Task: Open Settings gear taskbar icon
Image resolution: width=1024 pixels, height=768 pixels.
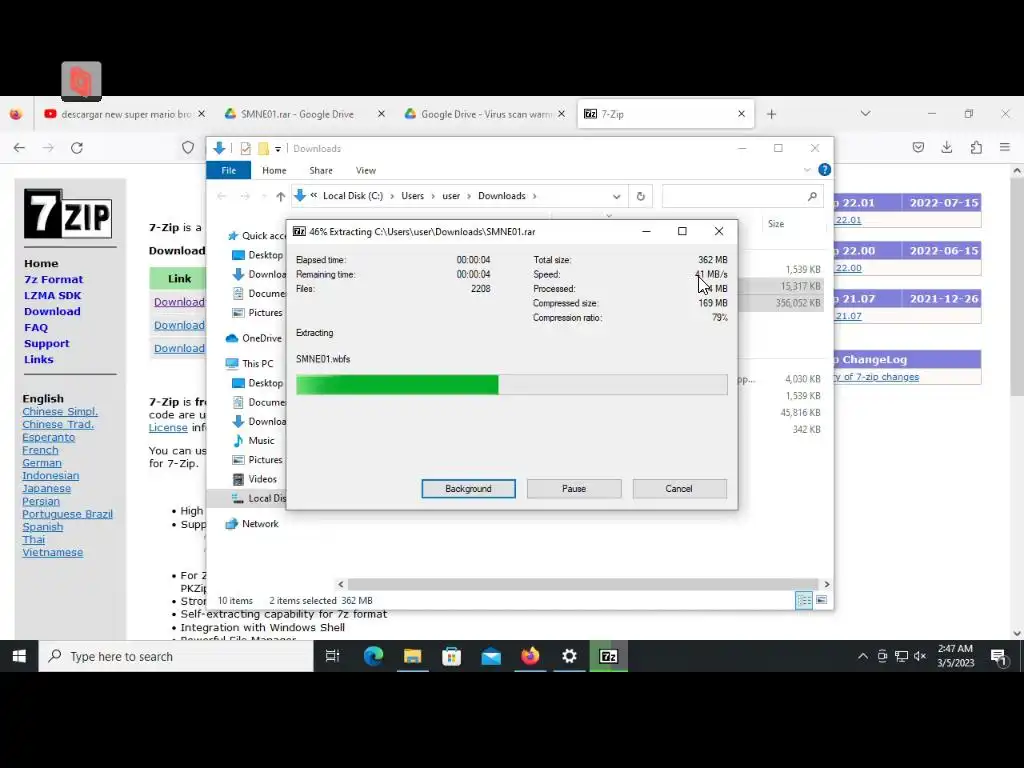Action: [569, 656]
